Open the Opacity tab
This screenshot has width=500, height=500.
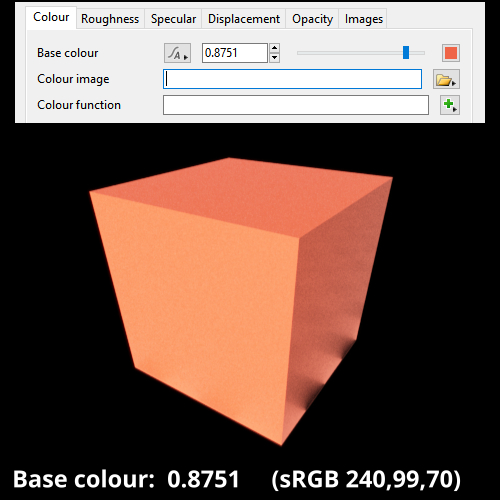[x=312, y=19]
